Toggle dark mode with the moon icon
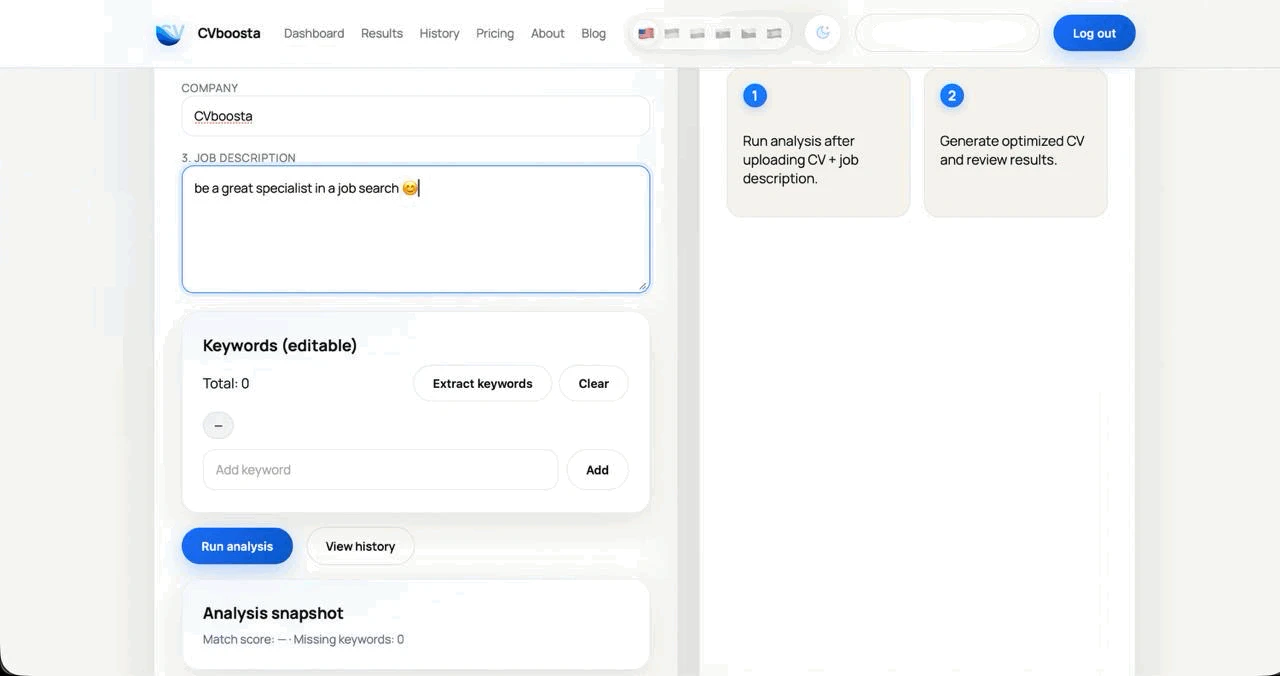The height and width of the screenshot is (676, 1280). [823, 33]
